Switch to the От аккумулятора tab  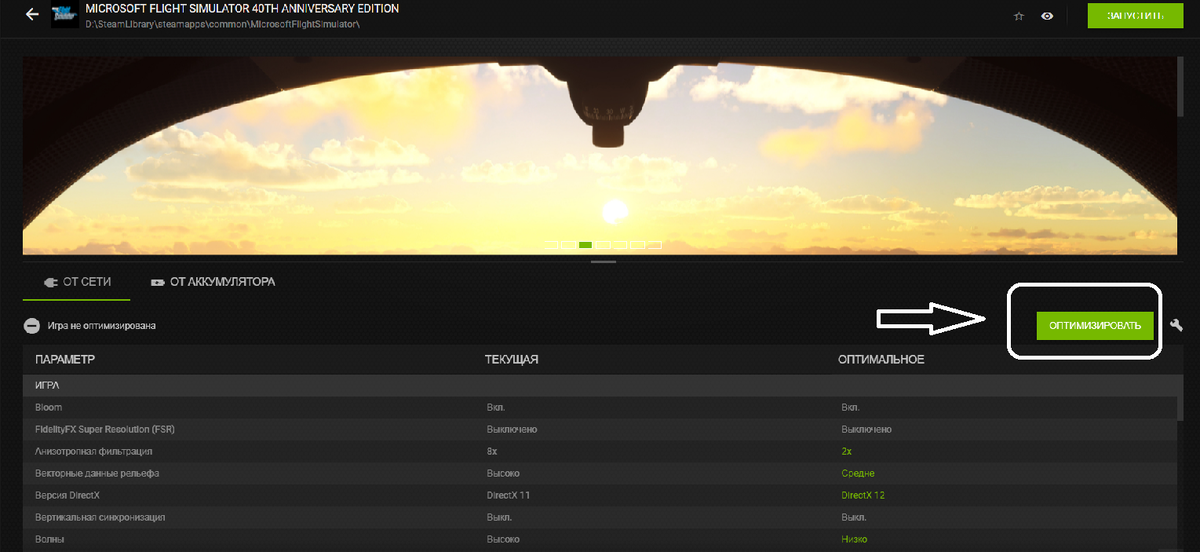tap(212, 282)
